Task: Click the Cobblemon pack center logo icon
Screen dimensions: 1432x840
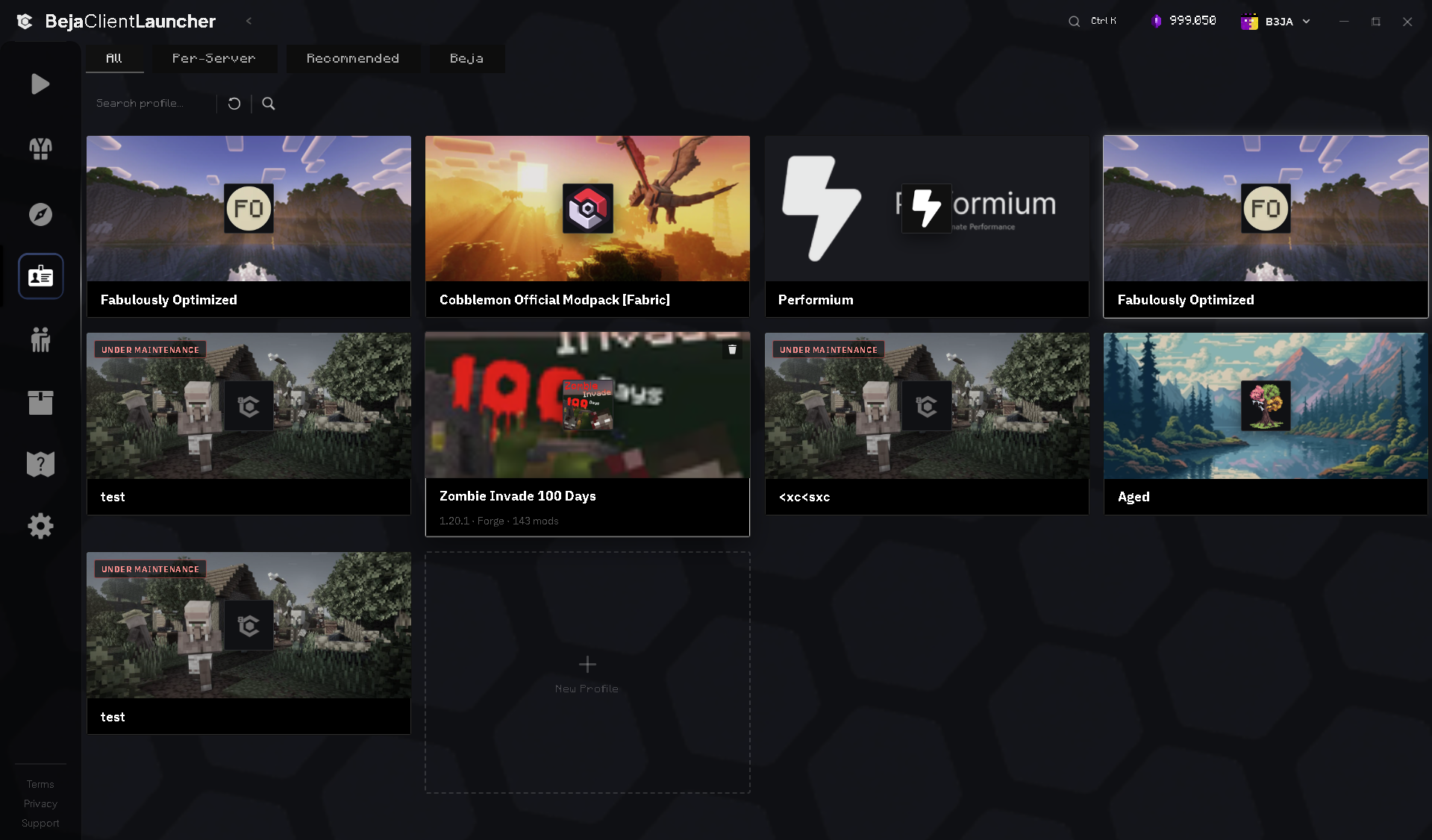Action: pos(587,208)
